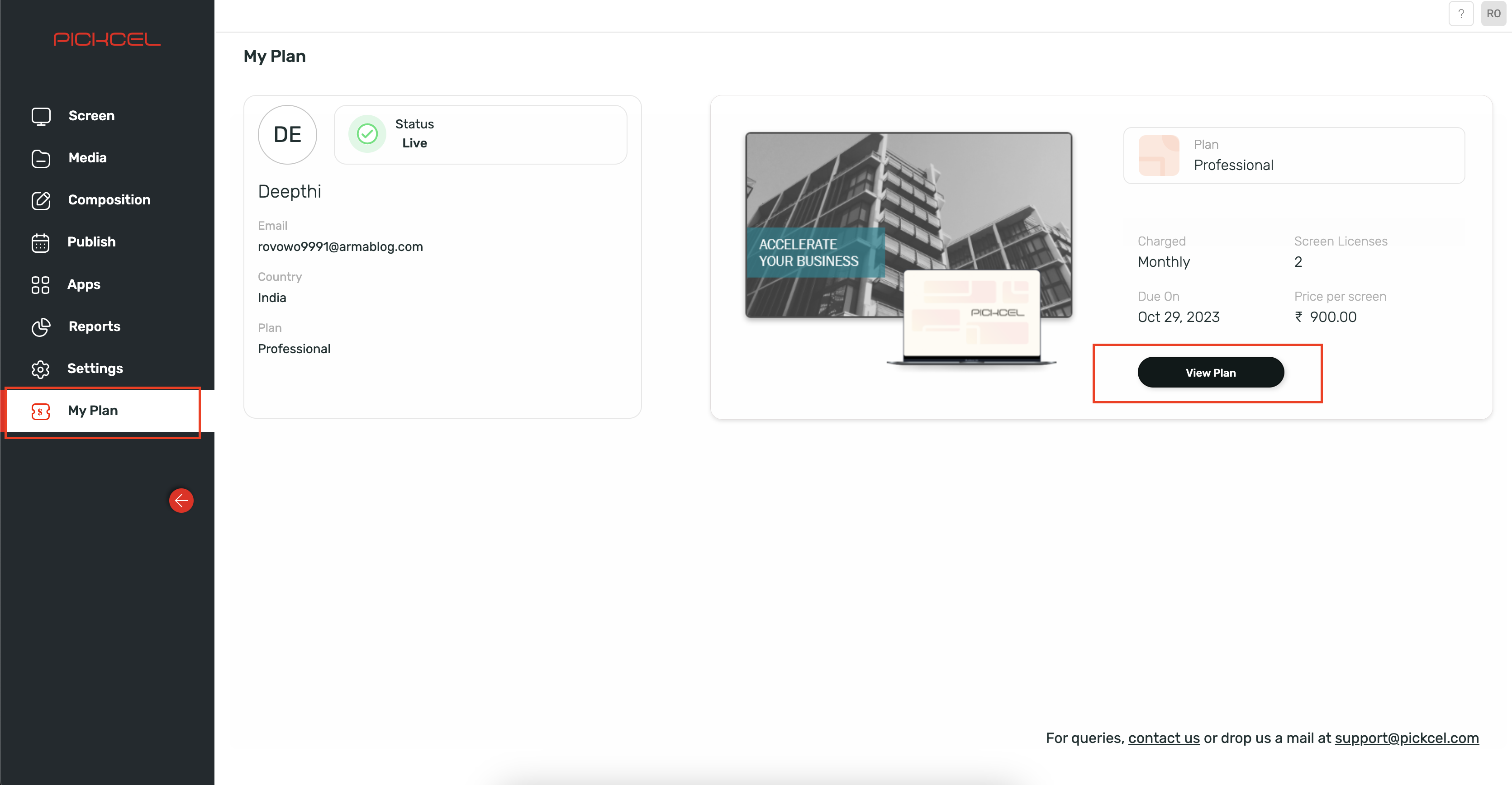Open the RO user profile avatar
The image size is (1512, 785).
(1493, 14)
